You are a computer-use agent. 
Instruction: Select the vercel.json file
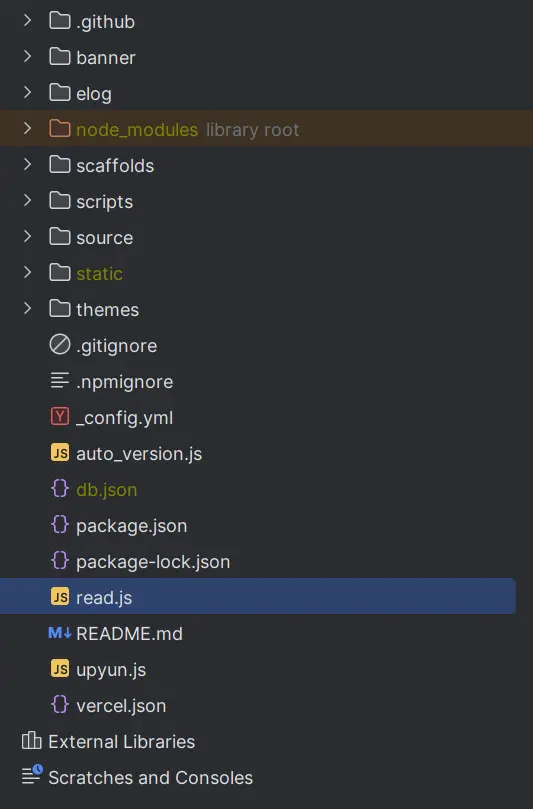(121, 705)
